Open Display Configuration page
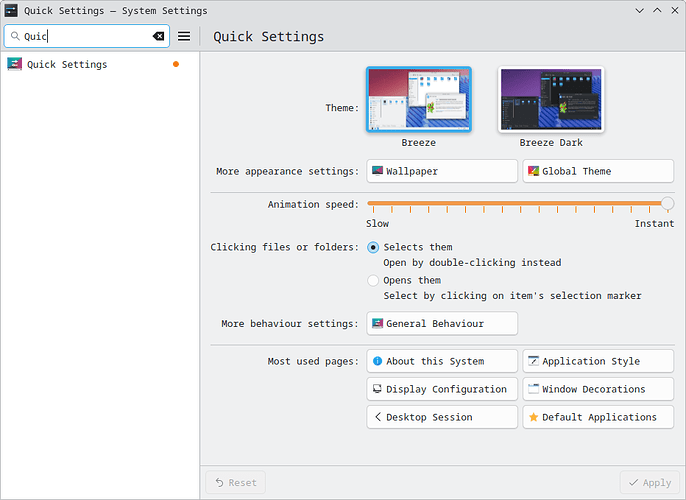The width and height of the screenshot is (686, 500). pyautogui.click(x=442, y=389)
